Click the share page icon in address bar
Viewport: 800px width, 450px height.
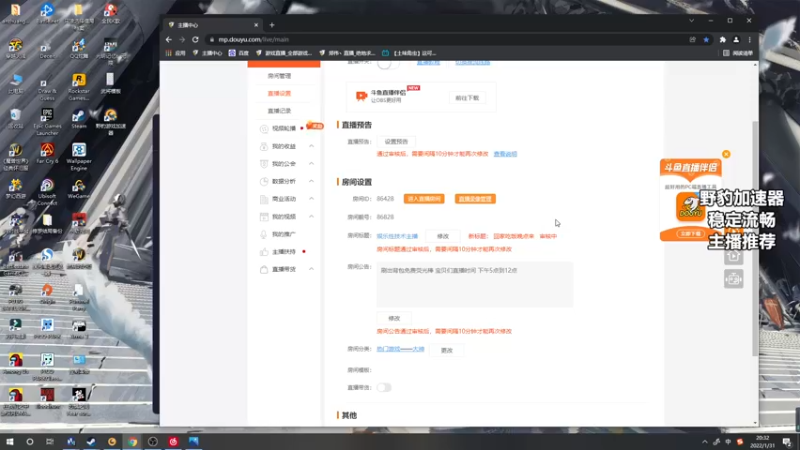692,40
